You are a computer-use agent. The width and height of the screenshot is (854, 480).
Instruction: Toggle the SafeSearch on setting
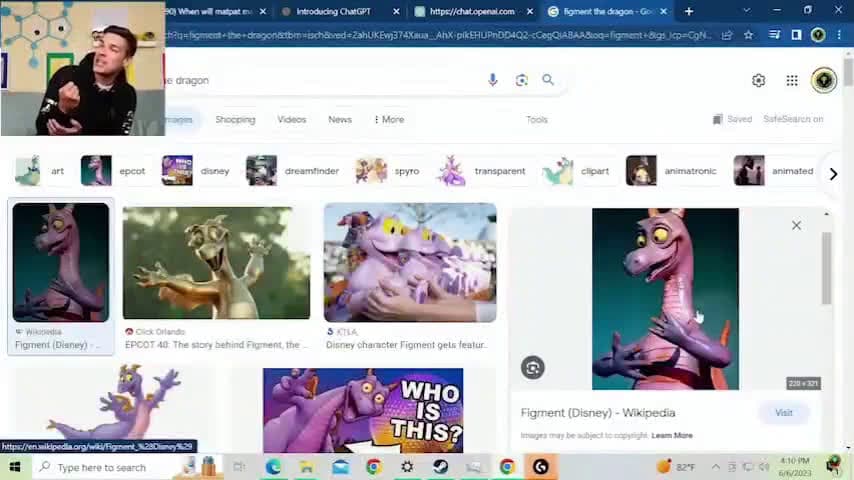(x=793, y=119)
